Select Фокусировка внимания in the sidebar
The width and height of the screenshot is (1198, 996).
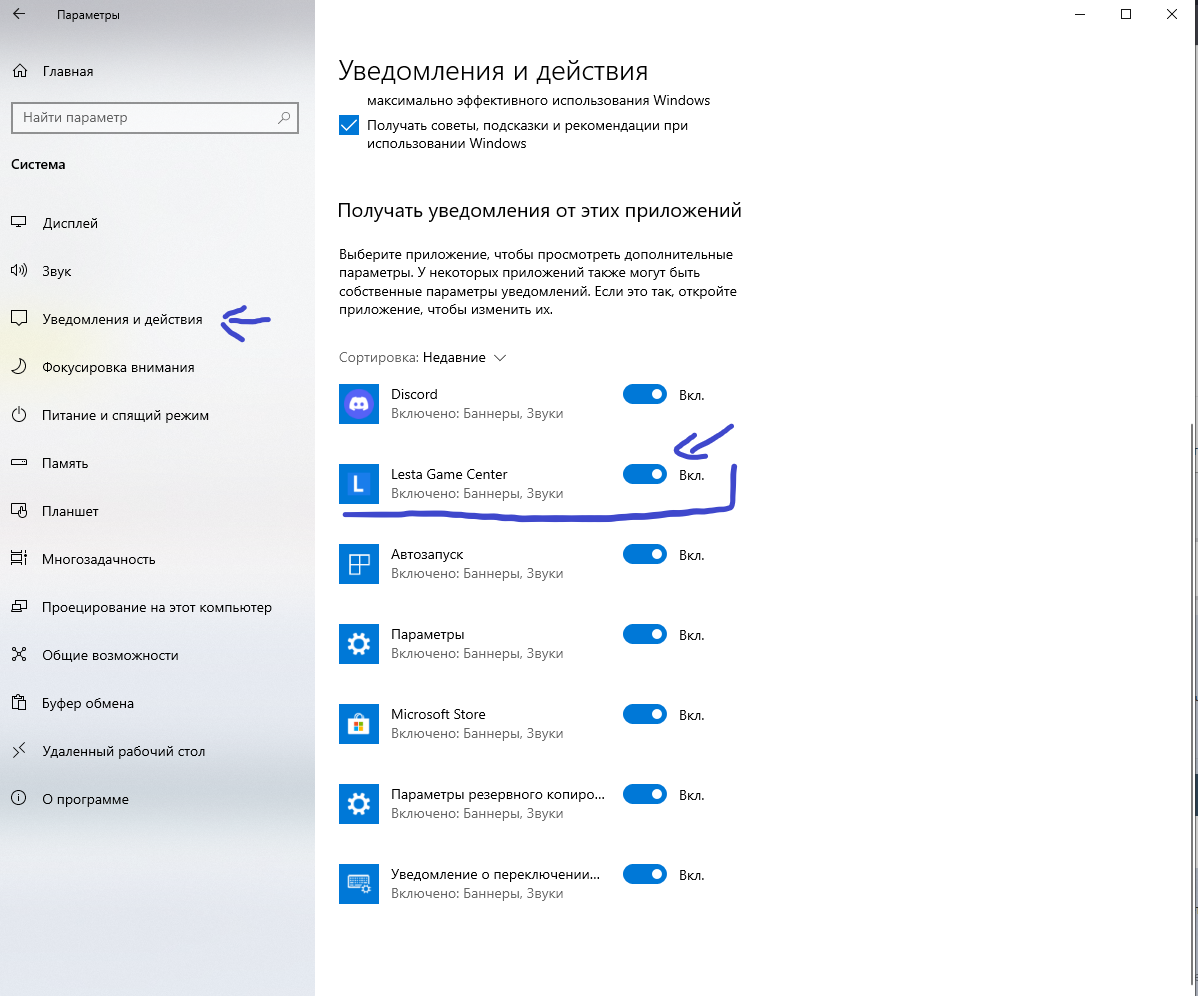118,367
